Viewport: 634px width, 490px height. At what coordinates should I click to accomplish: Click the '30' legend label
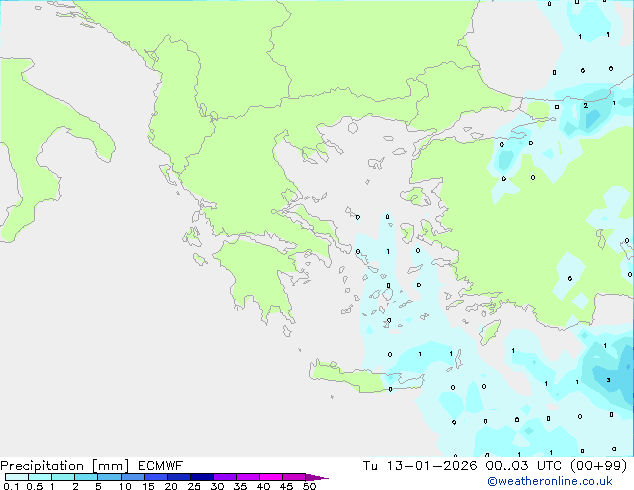(x=217, y=486)
